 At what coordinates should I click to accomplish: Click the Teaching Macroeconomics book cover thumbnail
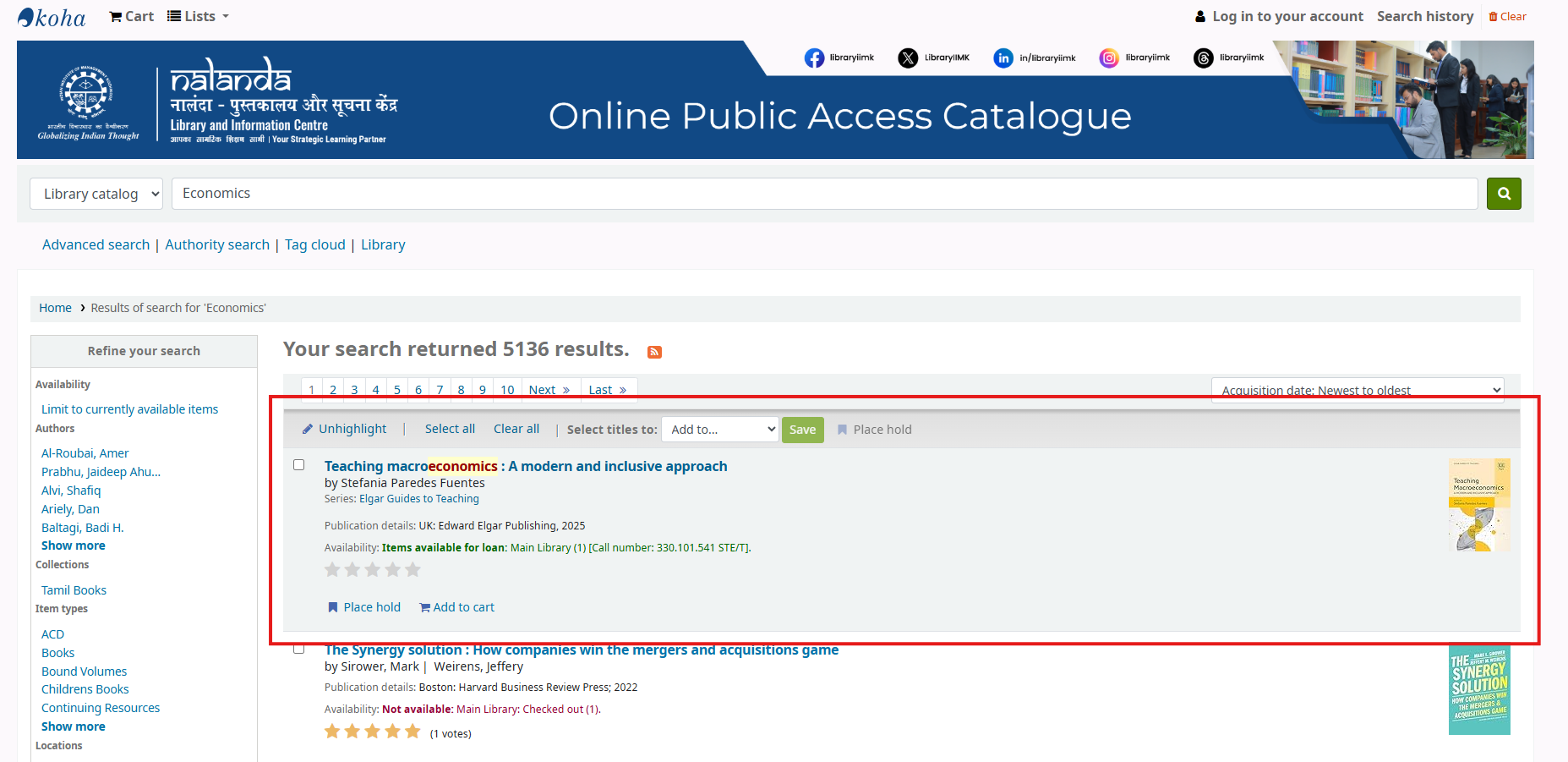[x=1478, y=505]
